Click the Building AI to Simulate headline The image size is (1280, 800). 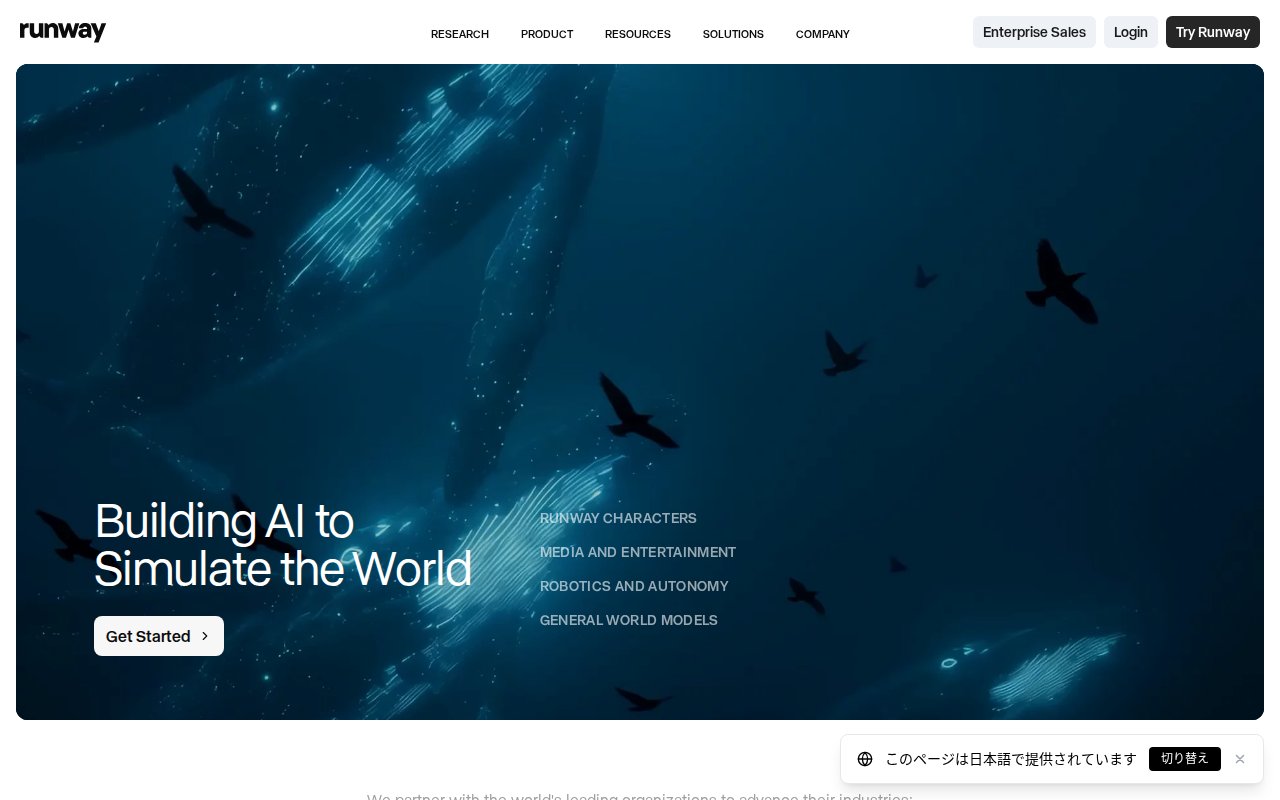click(283, 545)
